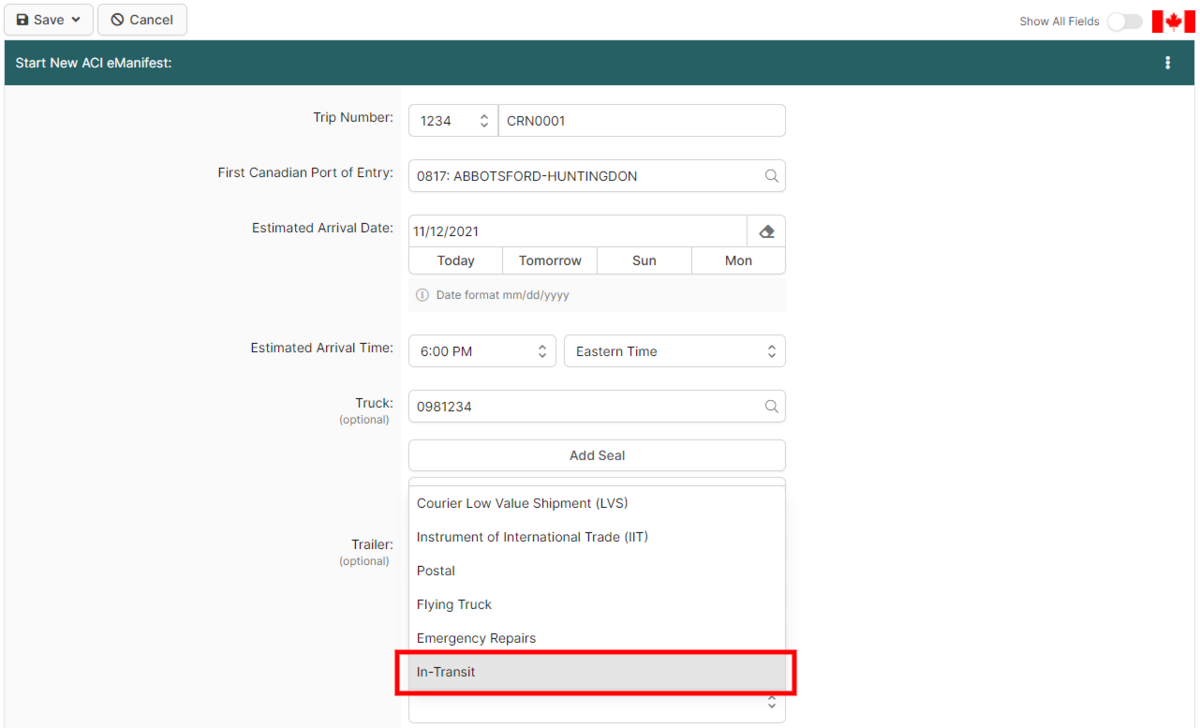Open the kebab menu on the eManifest header
1200x728 pixels.
(1167, 61)
